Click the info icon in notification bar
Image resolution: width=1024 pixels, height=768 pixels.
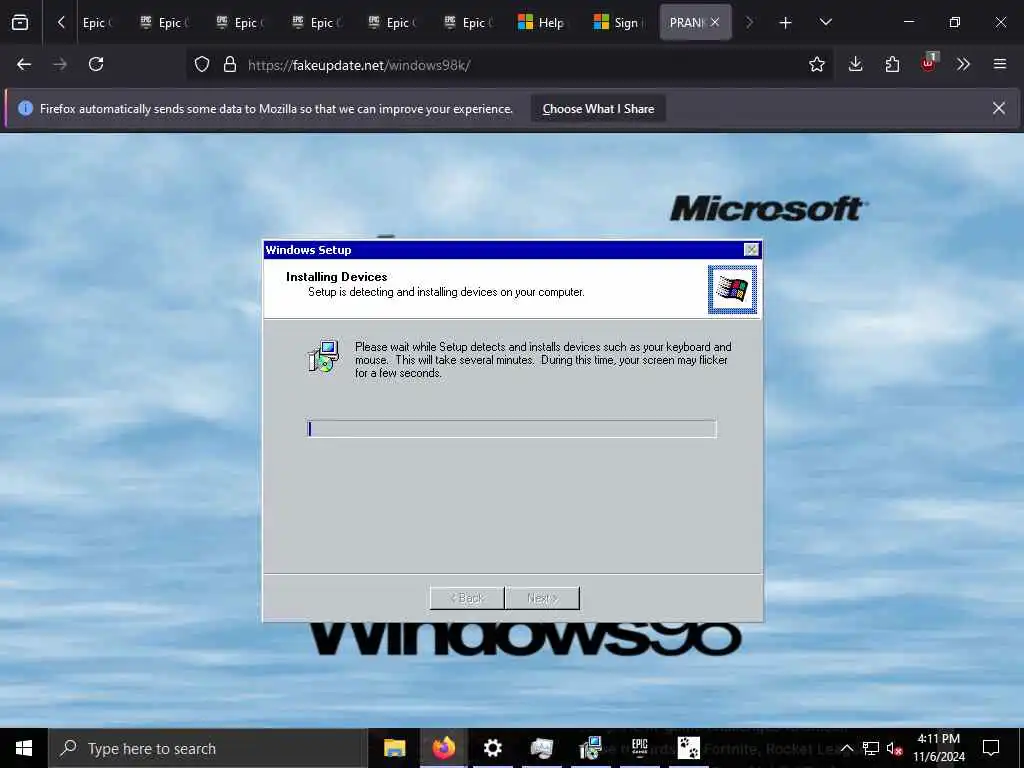(25, 108)
